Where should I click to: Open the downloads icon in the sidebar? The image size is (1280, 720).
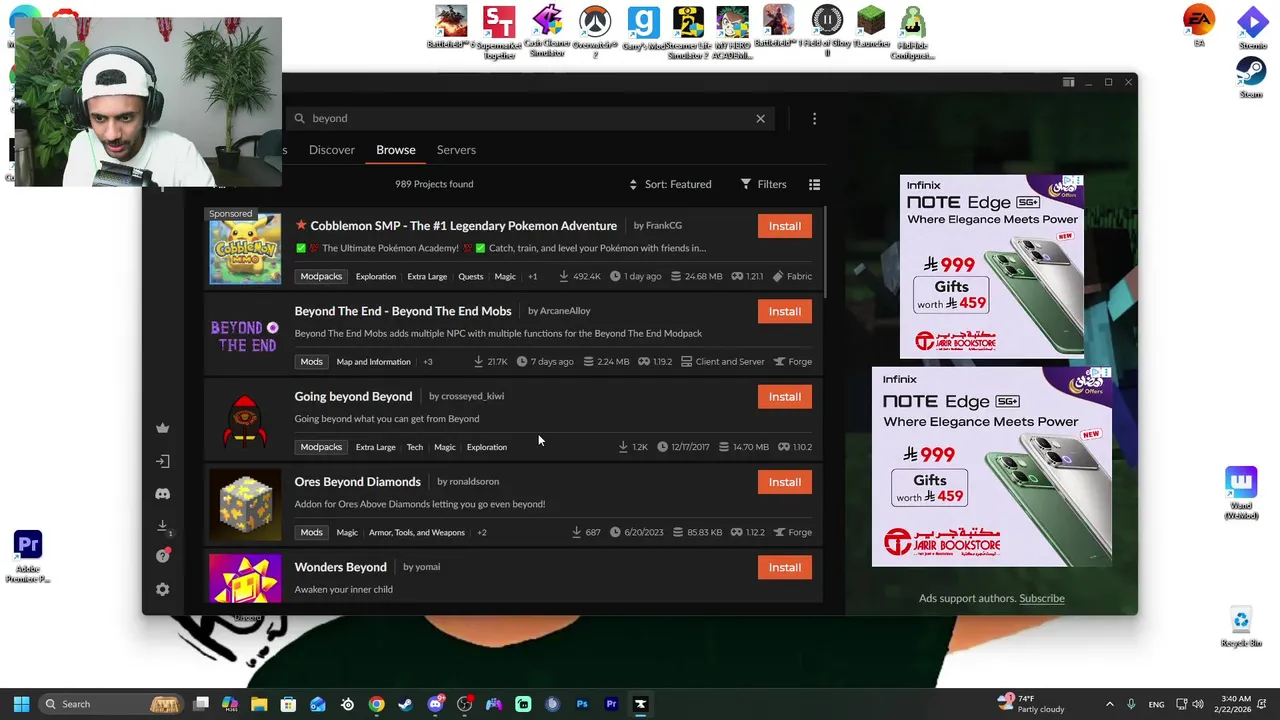[162, 526]
